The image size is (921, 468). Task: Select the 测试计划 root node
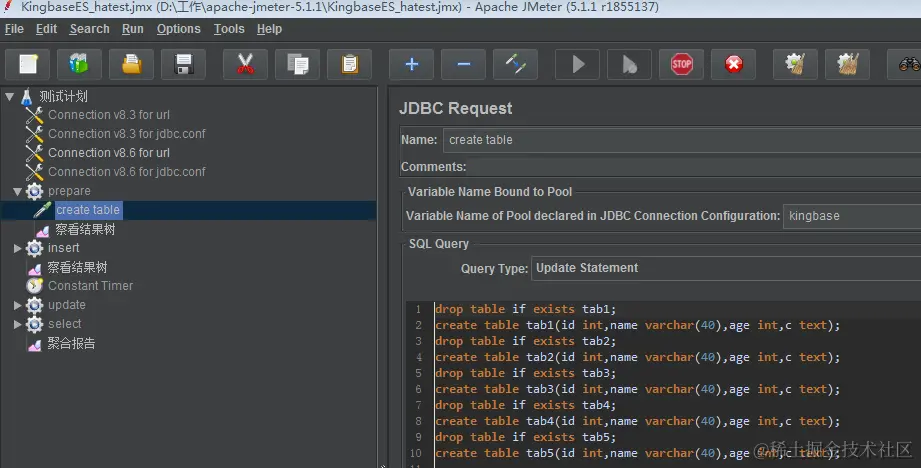pyautogui.click(x=63, y=96)
